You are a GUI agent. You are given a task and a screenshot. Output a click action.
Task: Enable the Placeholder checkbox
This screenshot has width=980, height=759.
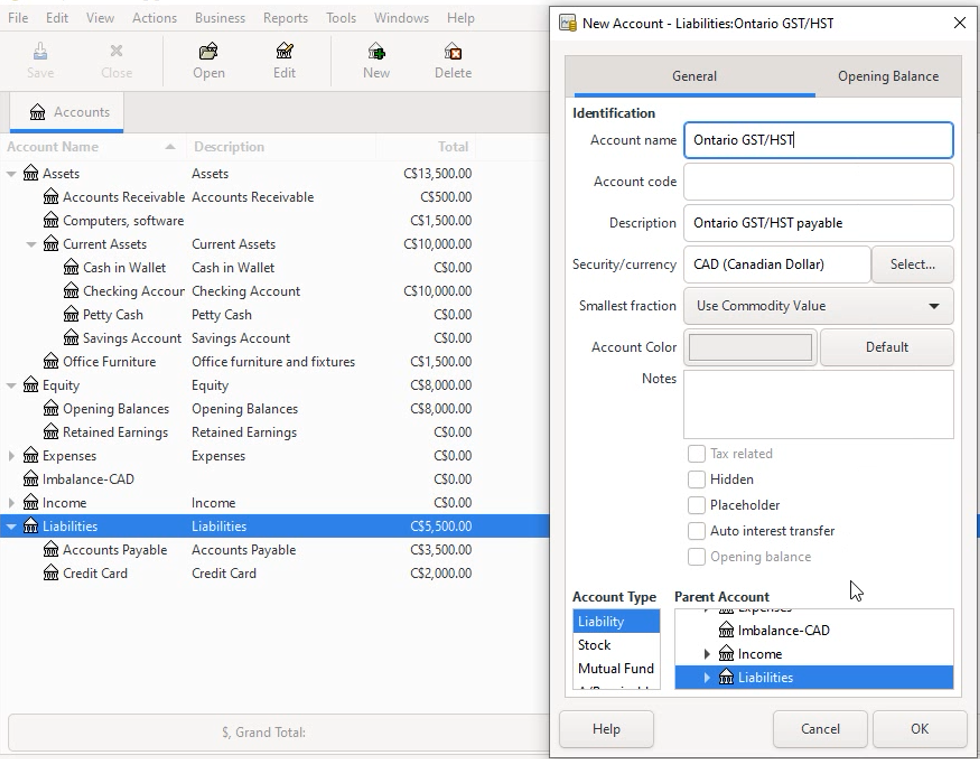tap(696, 505)
